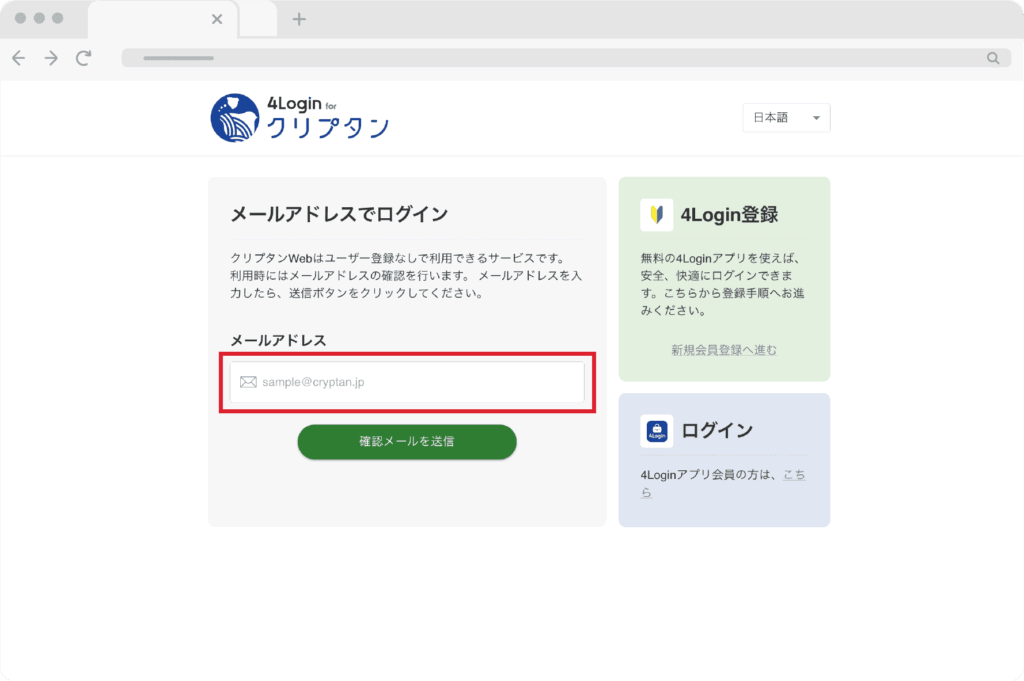Click the browser forward arrow
The width and height of the screenshot is (1024, 681).
(51, 58)
